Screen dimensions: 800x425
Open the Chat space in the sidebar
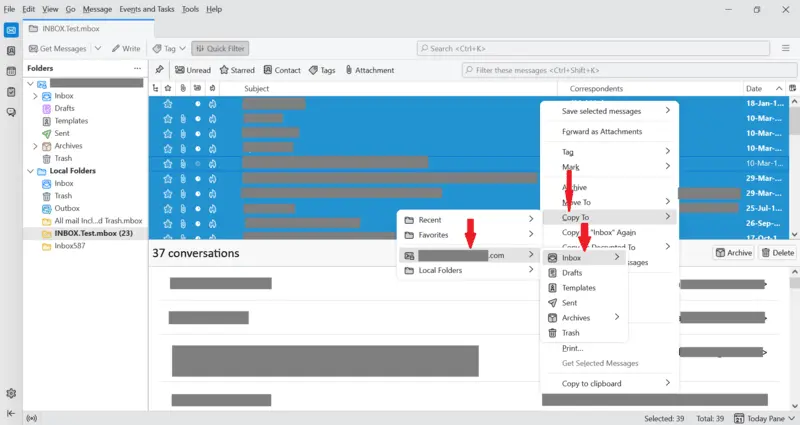click(11, 112)
